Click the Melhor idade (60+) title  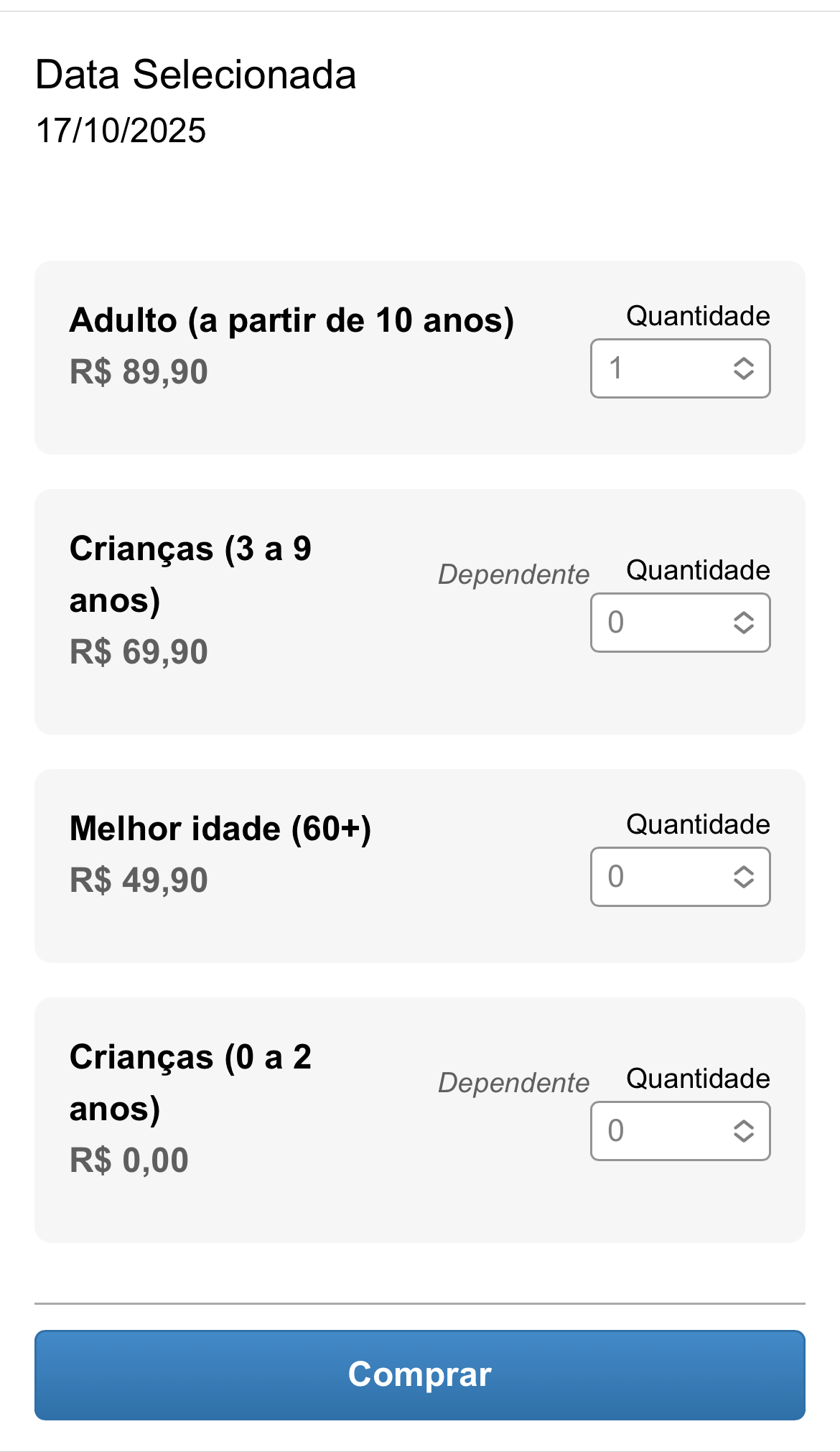point(220,829)
